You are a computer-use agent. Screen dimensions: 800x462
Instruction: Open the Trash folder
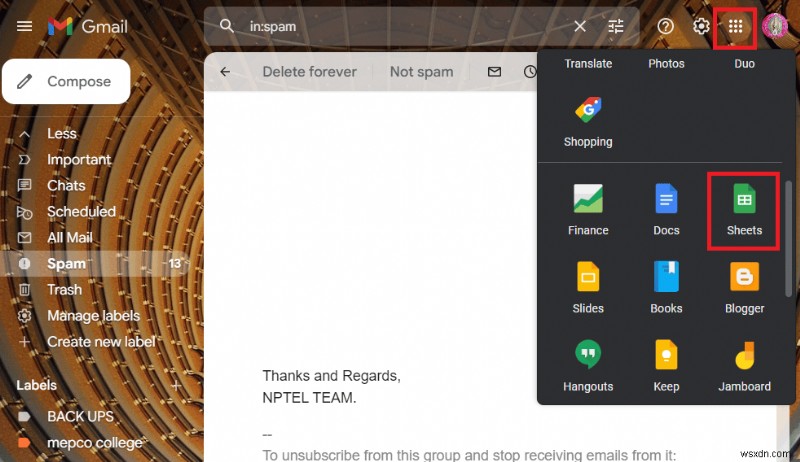tap(64, 290)
